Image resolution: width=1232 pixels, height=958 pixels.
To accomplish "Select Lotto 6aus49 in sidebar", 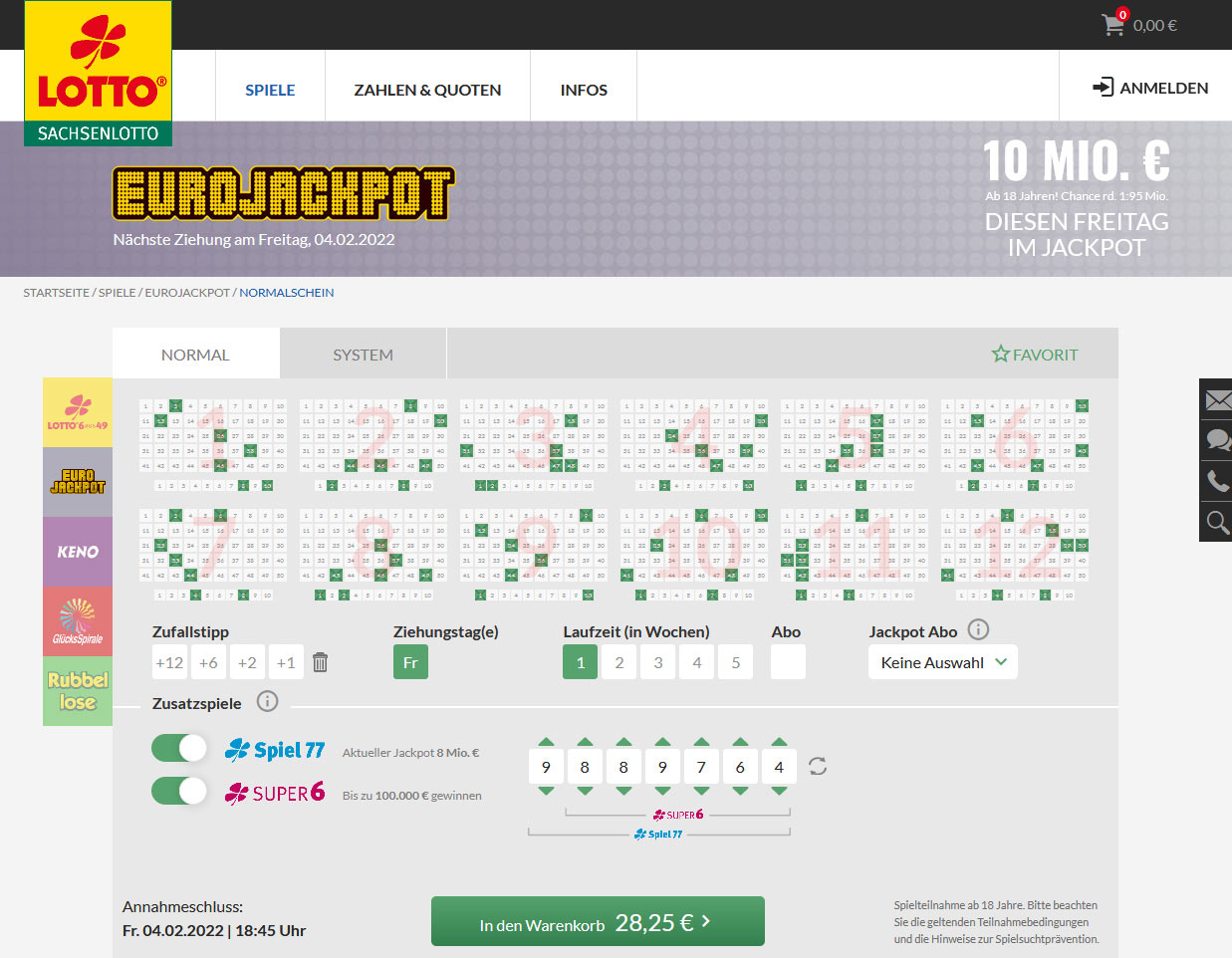I will 78,412.
